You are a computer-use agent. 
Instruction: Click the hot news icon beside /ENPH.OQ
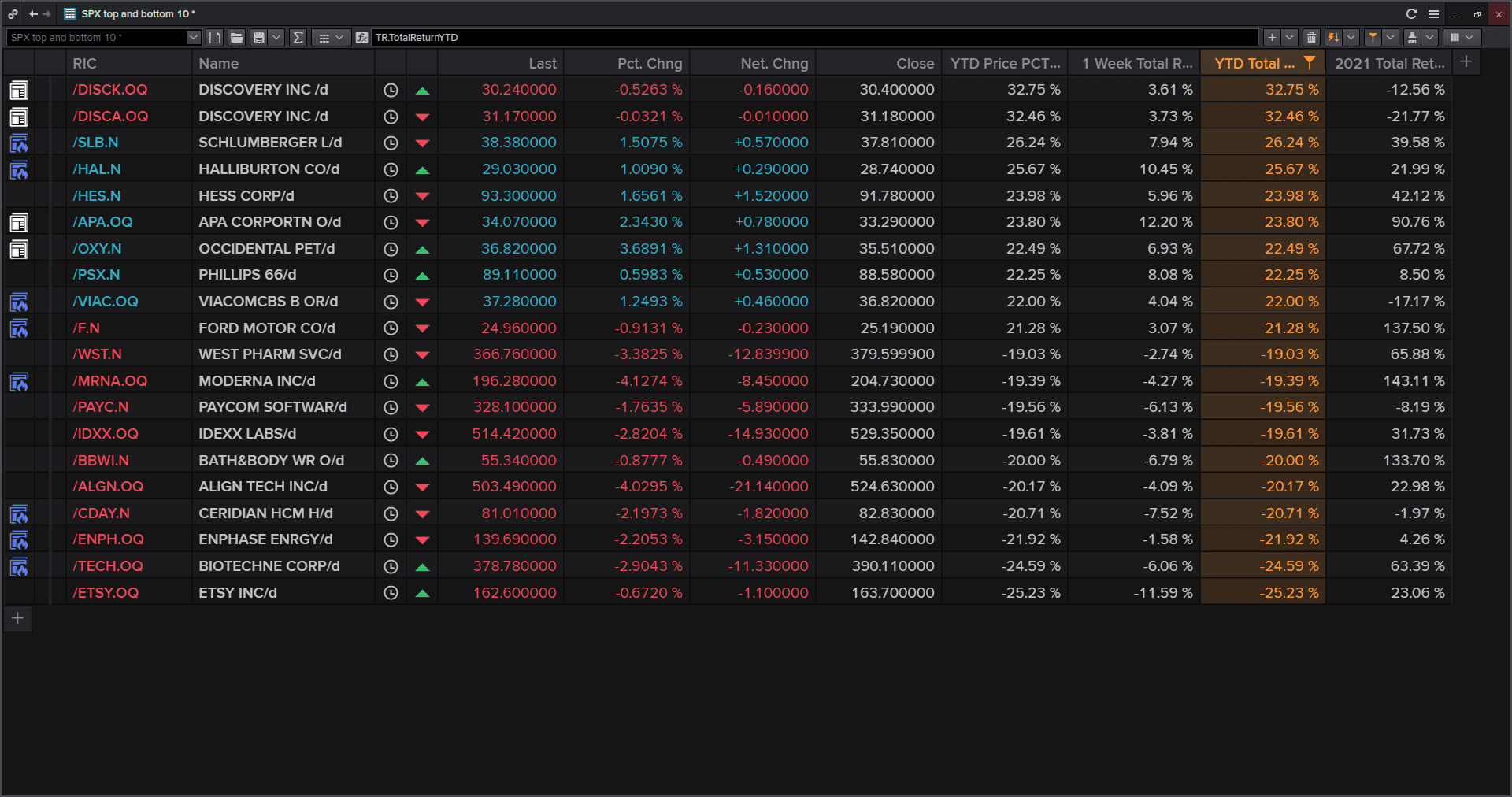(18, 539)
